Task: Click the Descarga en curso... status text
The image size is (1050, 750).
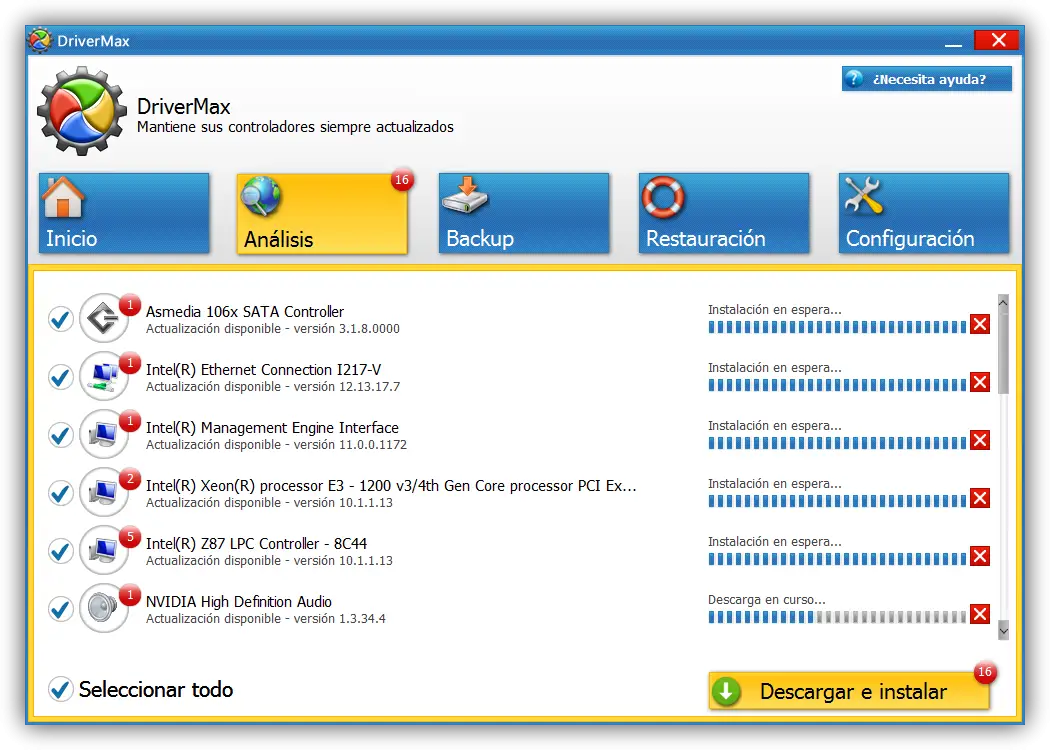Action: click(767, 600)
